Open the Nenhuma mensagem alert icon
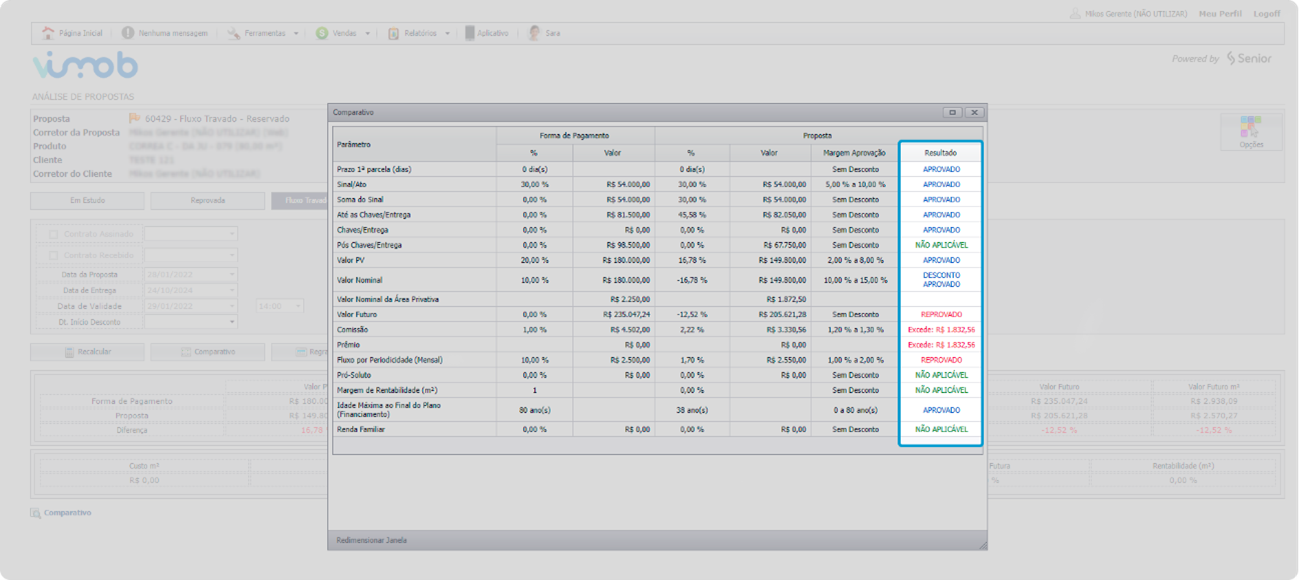This screenshot has width=1299, height=580. 128,33
